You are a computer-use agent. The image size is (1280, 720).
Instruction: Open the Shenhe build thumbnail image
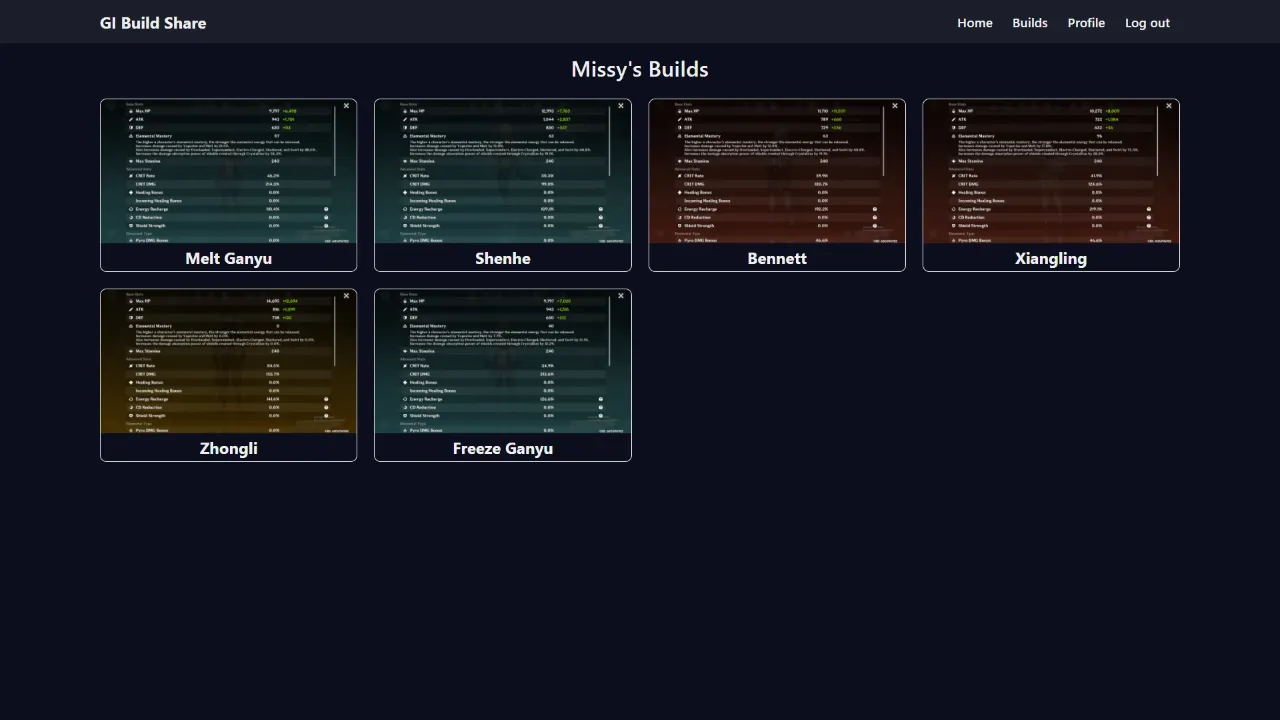502,172
